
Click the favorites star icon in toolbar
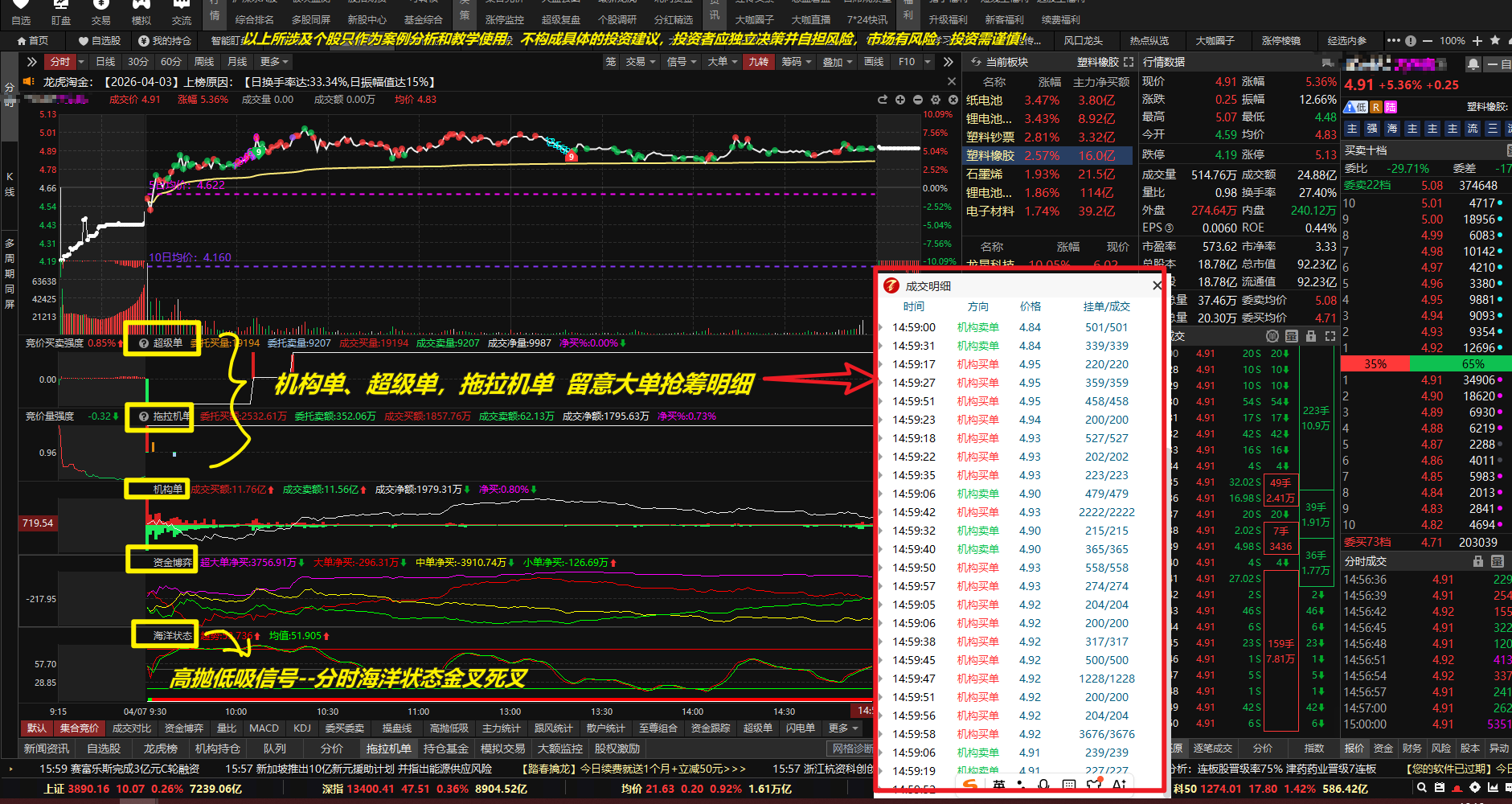point(1494,40)
